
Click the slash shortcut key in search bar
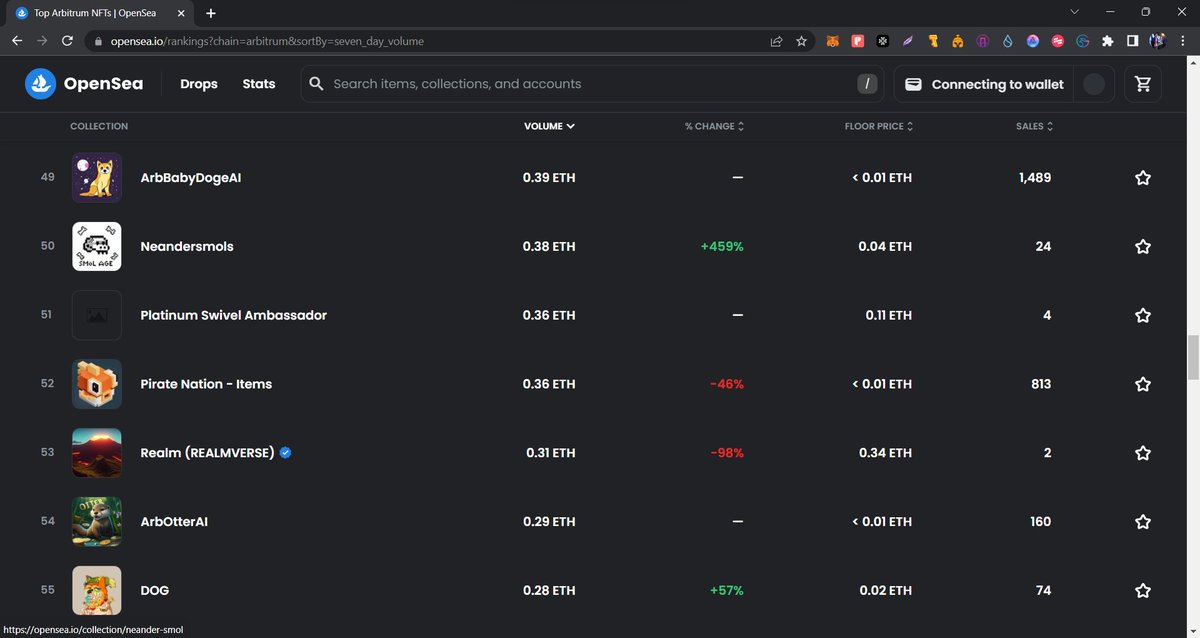coord(867,84)
